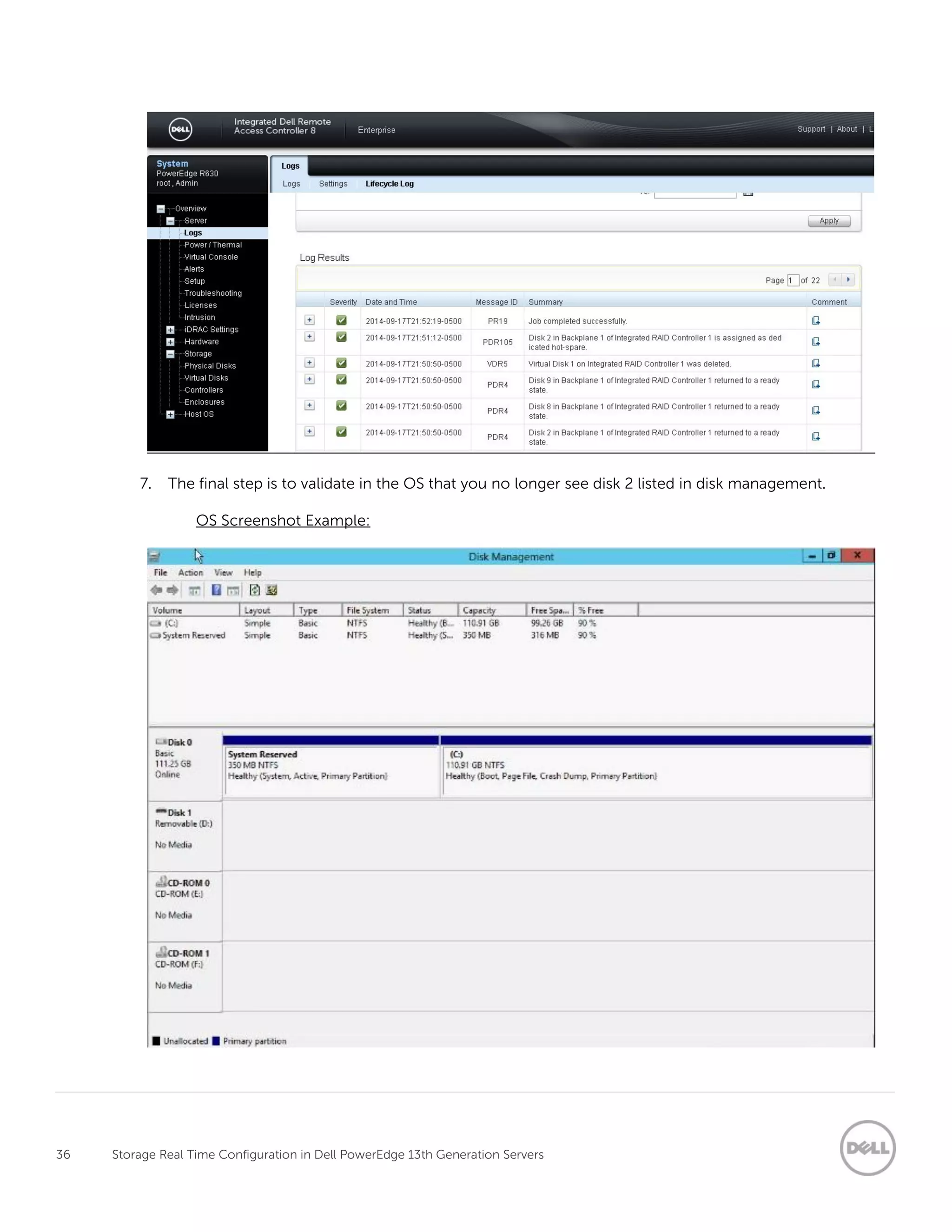Collapse the Overview tree node
This screenshot has width=952, height=1232.
[161, 209]
